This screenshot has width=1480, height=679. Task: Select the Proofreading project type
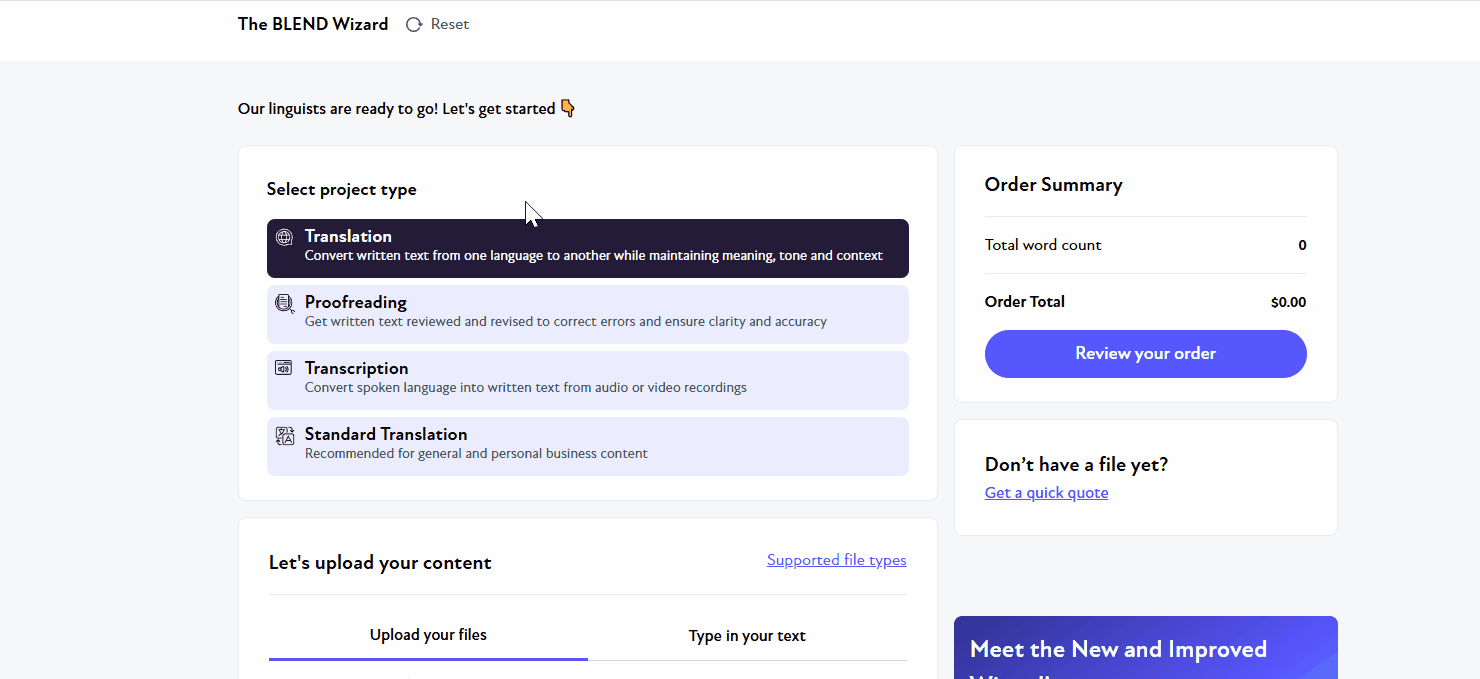(x=588, y=314)
